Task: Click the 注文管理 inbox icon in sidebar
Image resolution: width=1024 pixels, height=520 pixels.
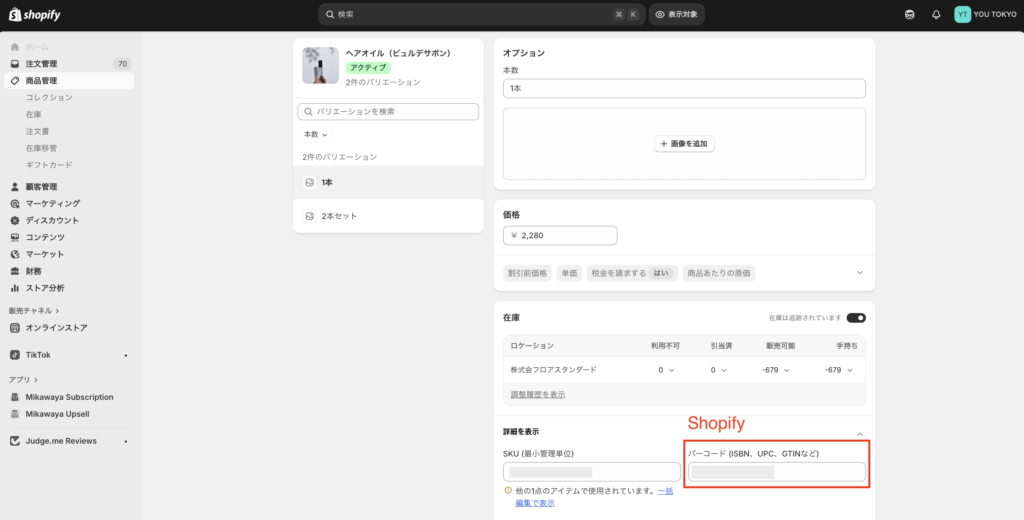Action: coord(15,64)
